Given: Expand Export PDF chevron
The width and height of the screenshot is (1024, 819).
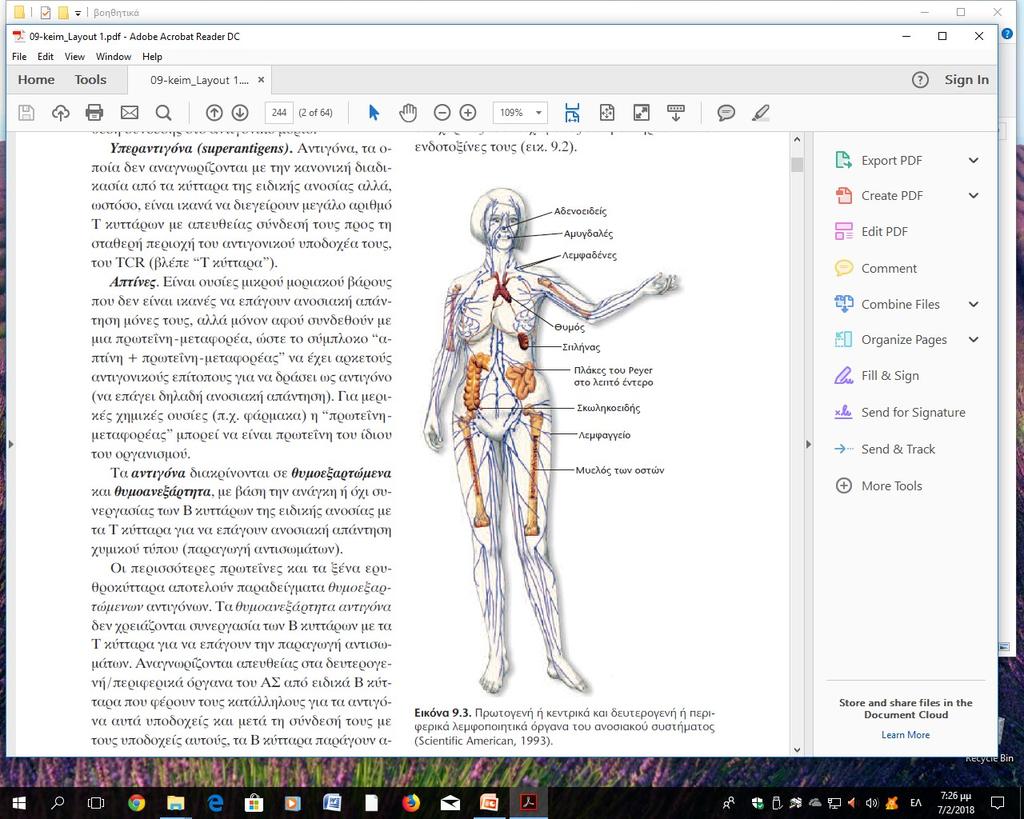Looking at the screenshot, I should [x=973, y=161].
